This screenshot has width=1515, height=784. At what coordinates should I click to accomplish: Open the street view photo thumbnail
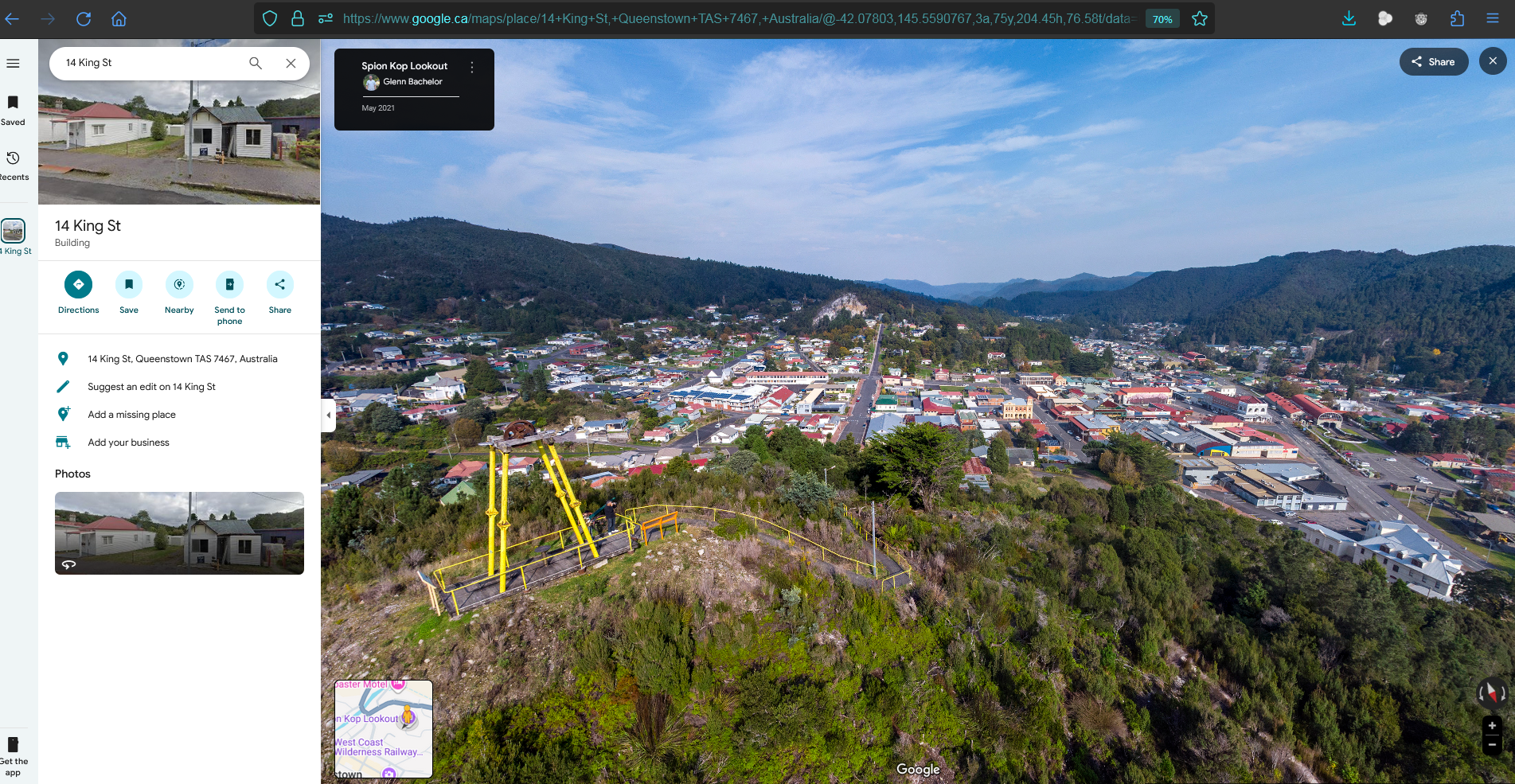pos(179,532)
